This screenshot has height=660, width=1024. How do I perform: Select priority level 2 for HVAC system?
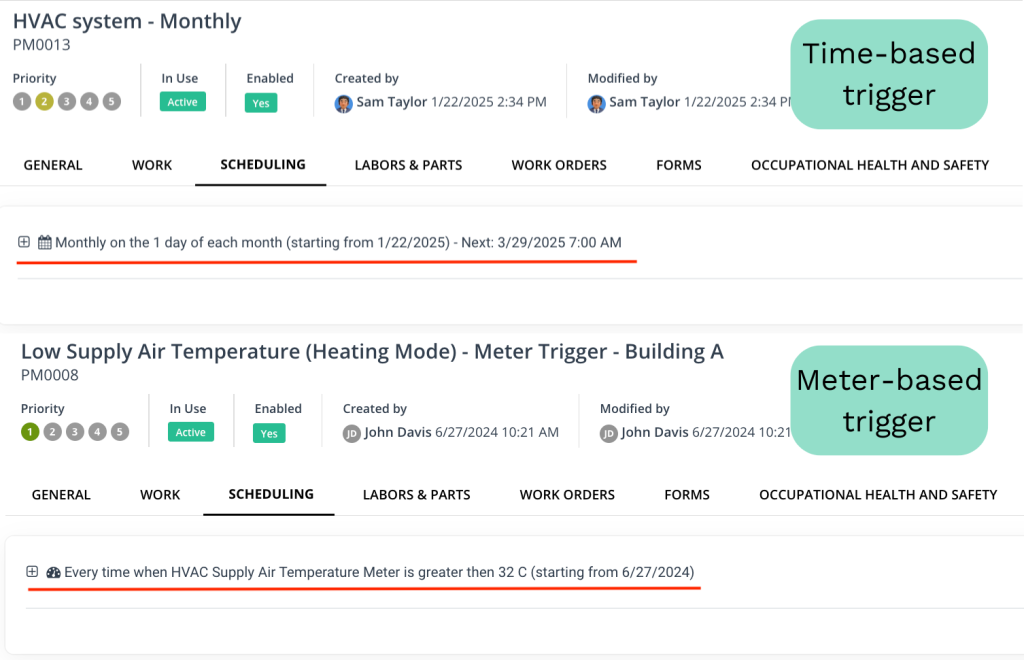click(45, 101)
